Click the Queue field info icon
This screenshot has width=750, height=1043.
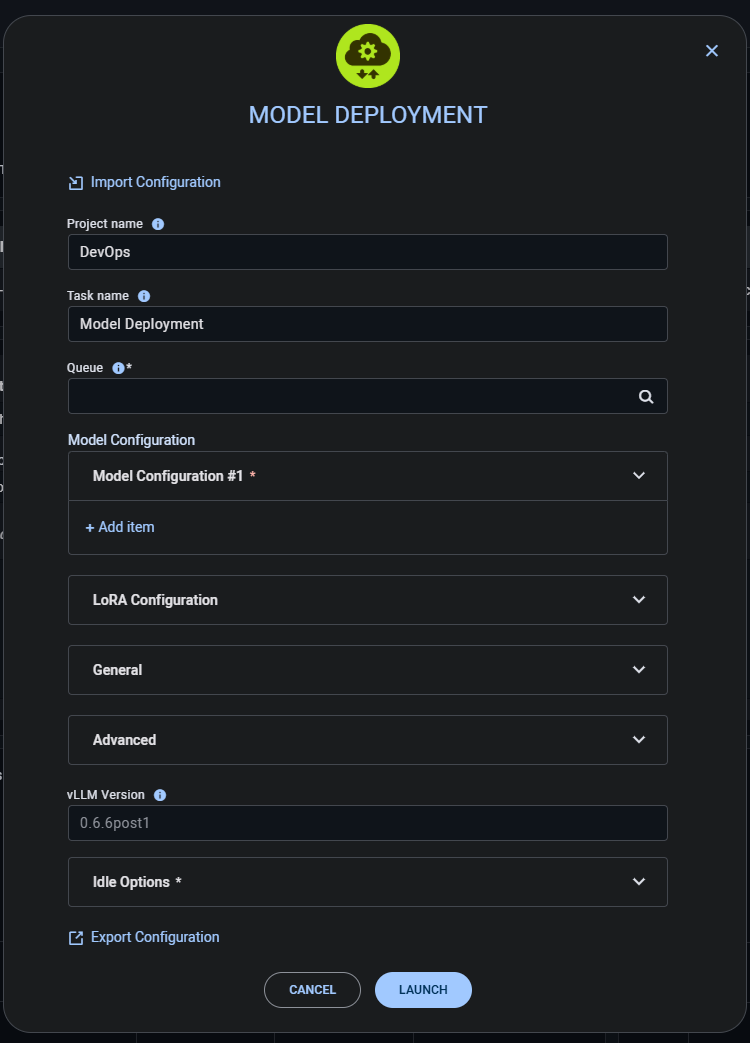[119, 368]
